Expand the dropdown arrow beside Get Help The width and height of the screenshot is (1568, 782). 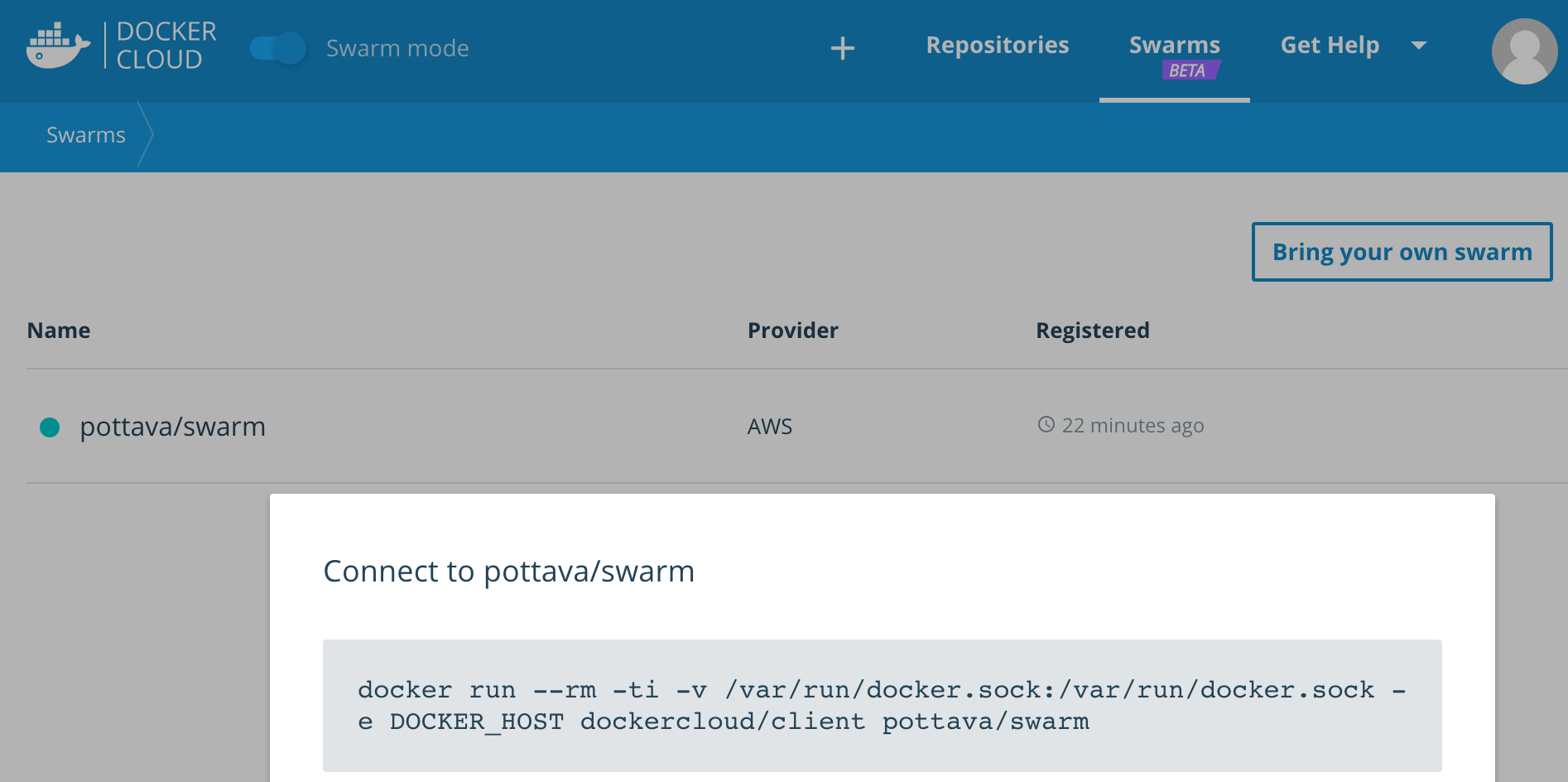1418,46
